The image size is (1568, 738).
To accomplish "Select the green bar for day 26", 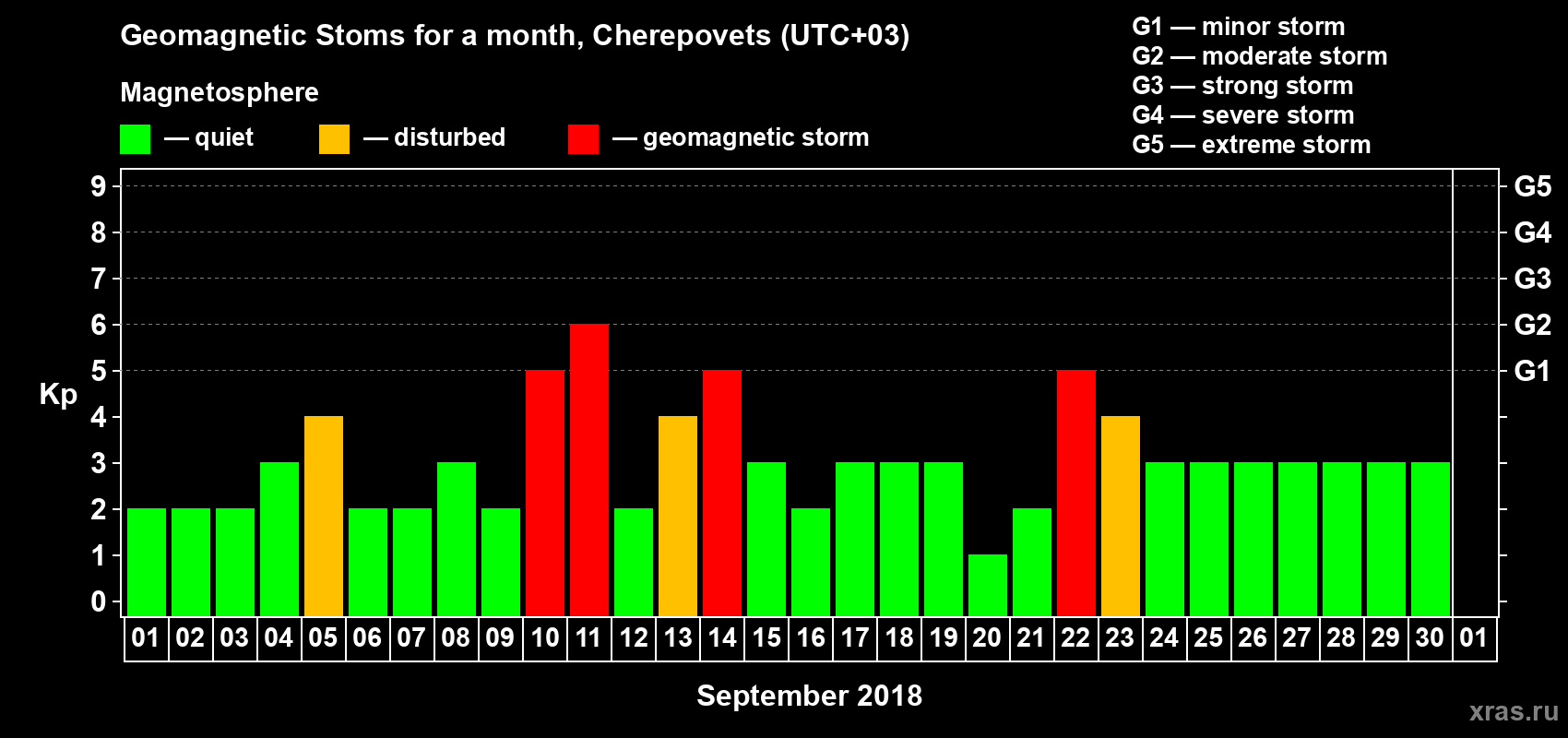I will pyautogui.click(x=1253, y=539).
